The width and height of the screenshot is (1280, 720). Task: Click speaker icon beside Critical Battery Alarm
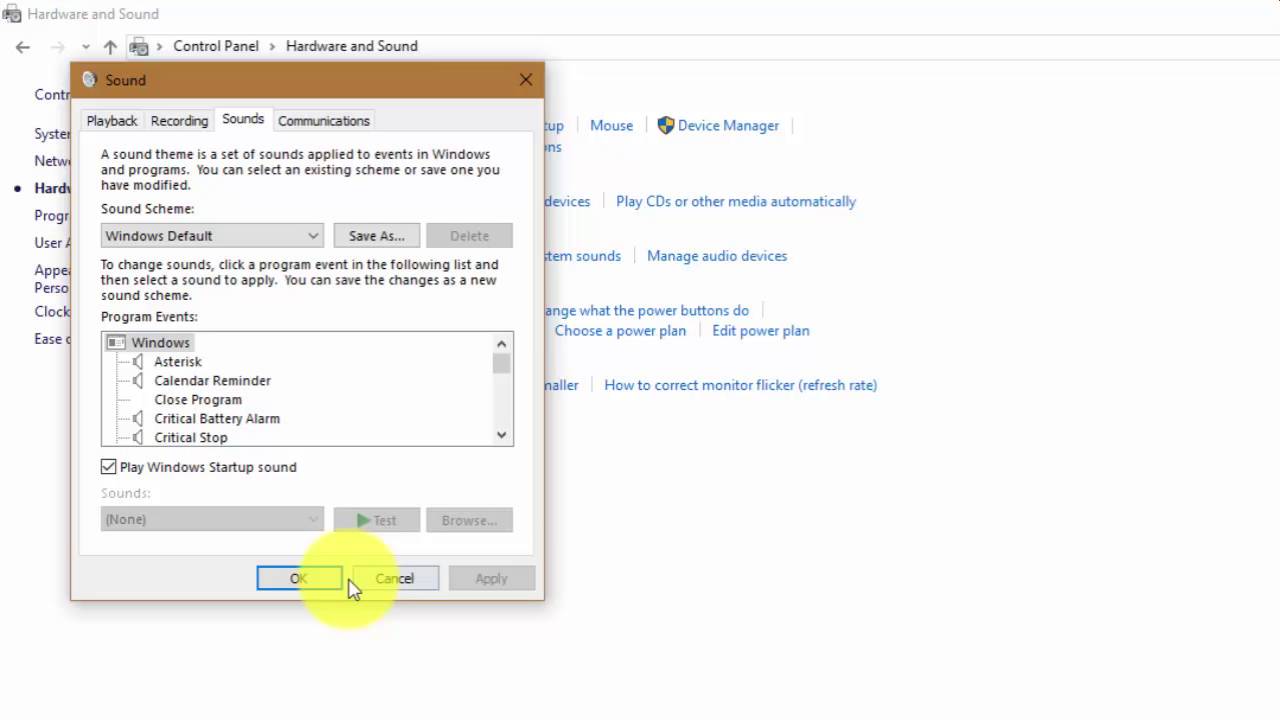(x=138, y=418)
